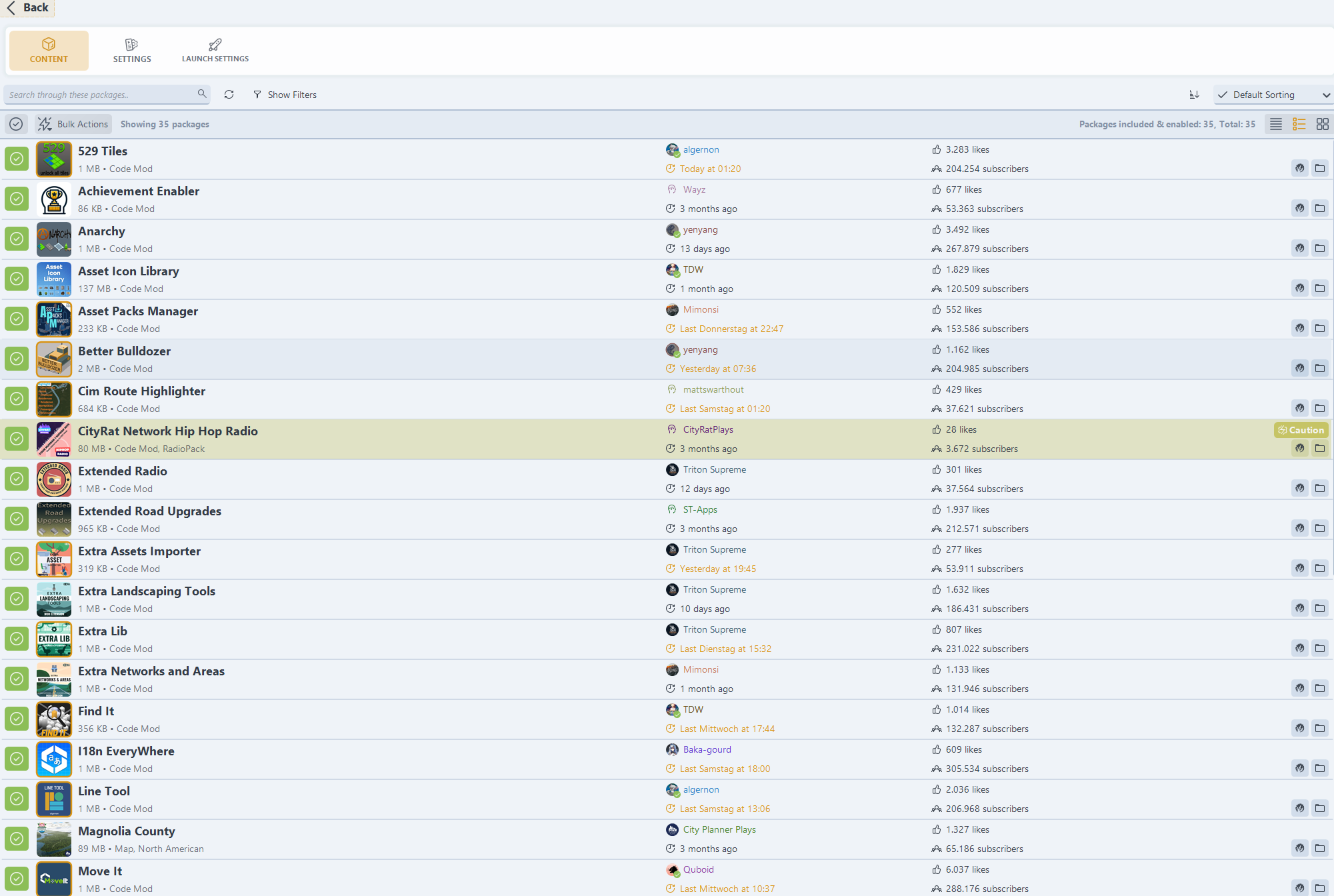Expand the Show Filters panel
Viewport: 1334px width, 896px height.
(285, 95)
